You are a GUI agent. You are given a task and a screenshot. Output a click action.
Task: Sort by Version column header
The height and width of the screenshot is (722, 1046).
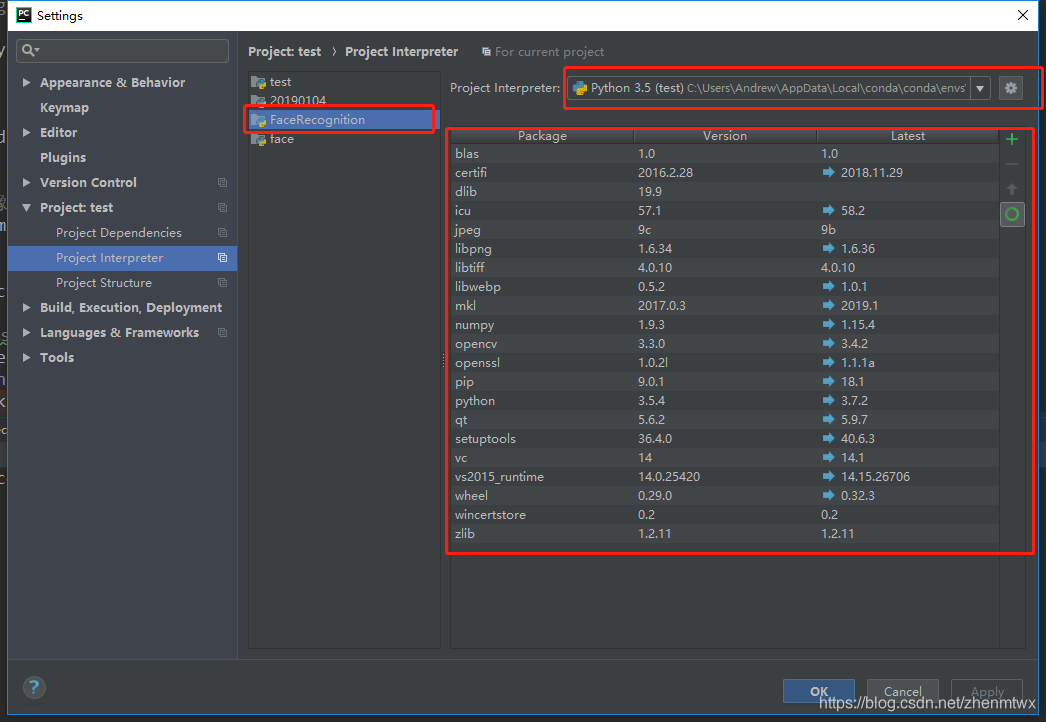(725, 135)
